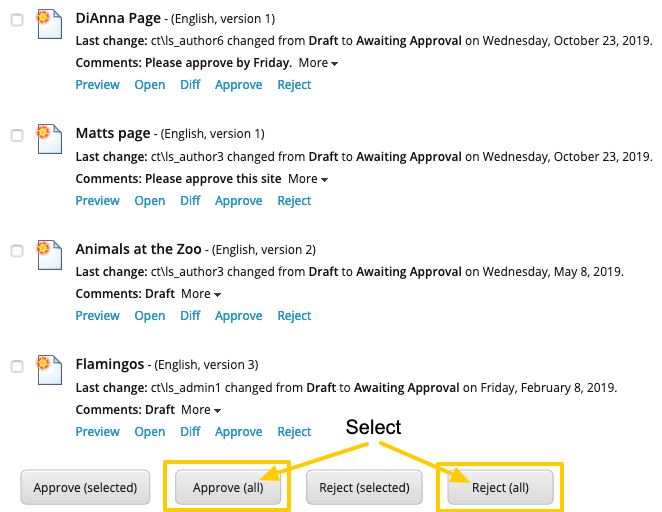Open Preview link for DiAnna Page
Image resolution: width=662 pixels, height=512 pixels.
click(x=98, y=85)
